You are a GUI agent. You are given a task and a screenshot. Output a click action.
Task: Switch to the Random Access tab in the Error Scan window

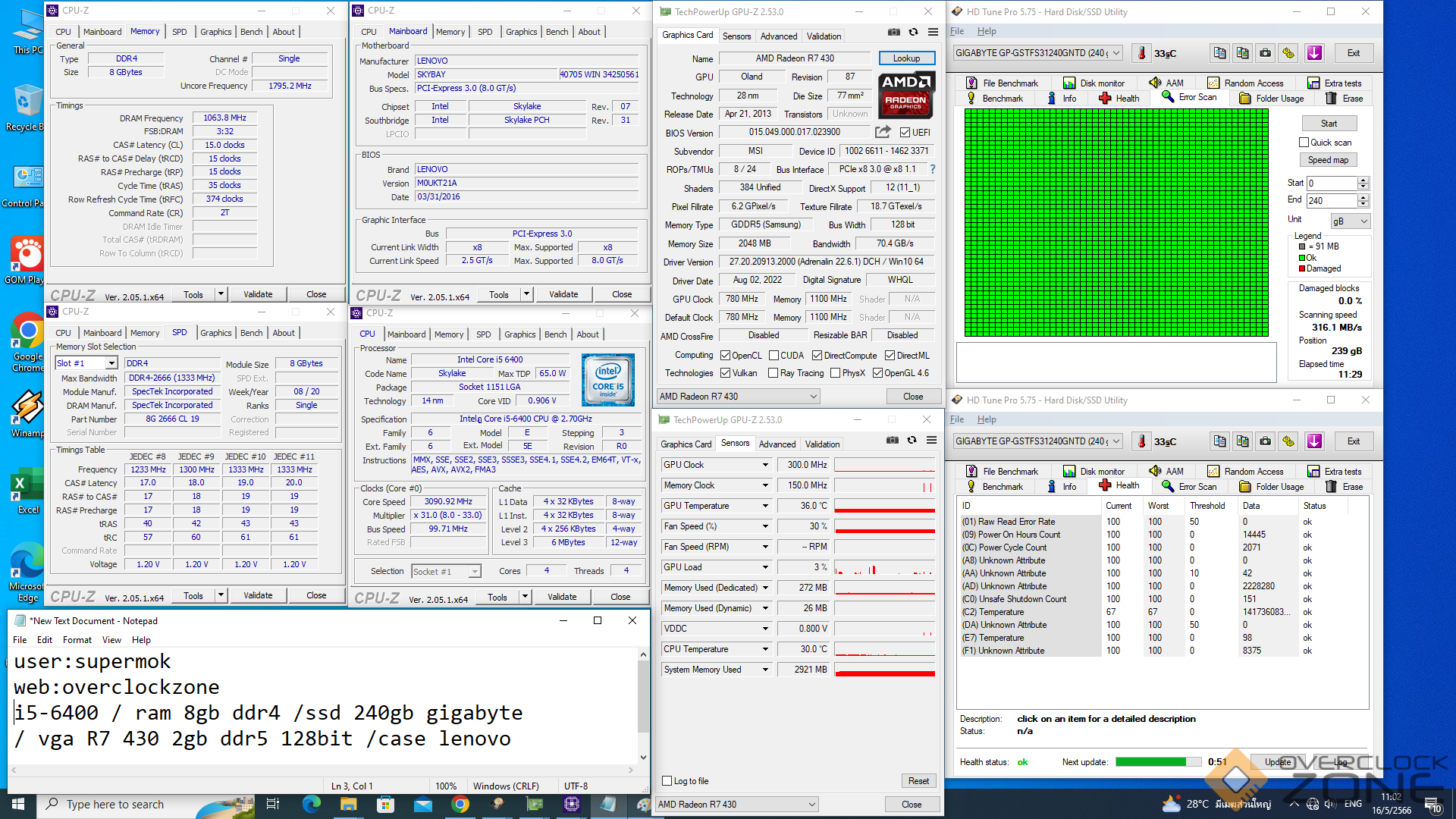(1245, 83)
